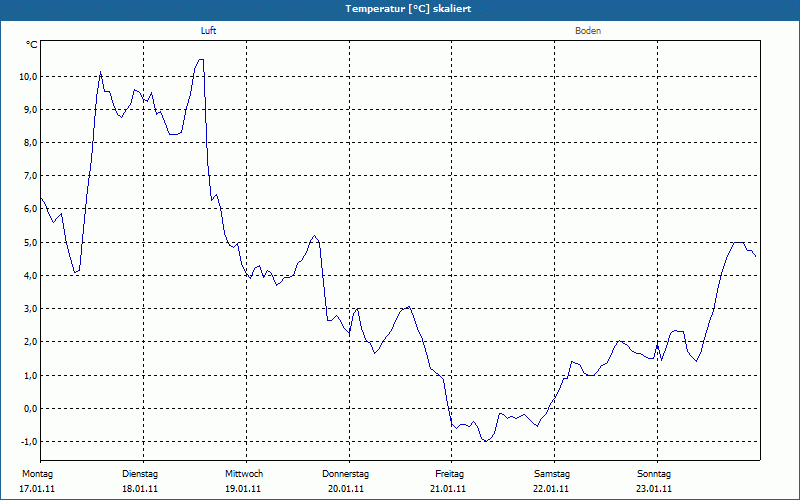Click the 4,0 y-axis value
Image resolution: width=800 pixels, height=500 pixels.
[x=30, y=276]
